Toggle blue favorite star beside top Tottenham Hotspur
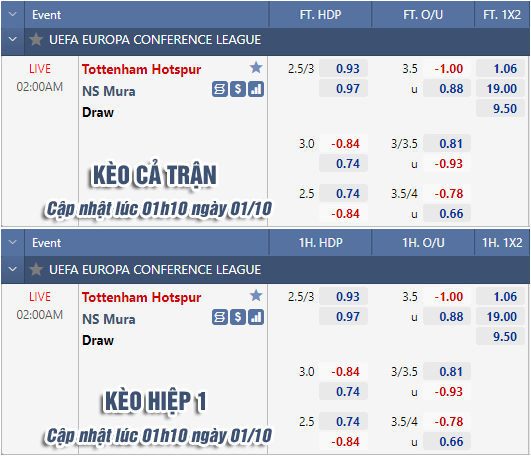 point(256,68)
